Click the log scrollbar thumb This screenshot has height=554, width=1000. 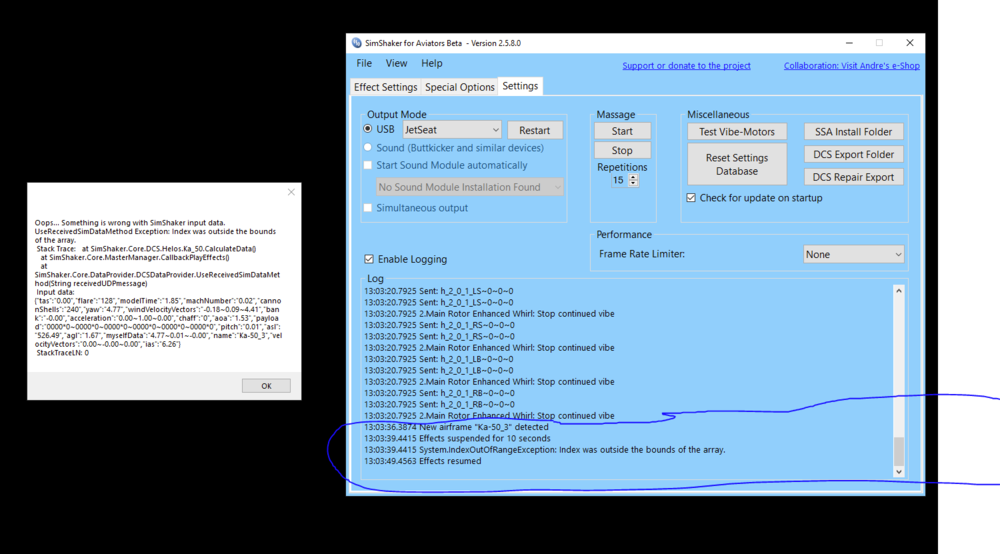point(899,451)
